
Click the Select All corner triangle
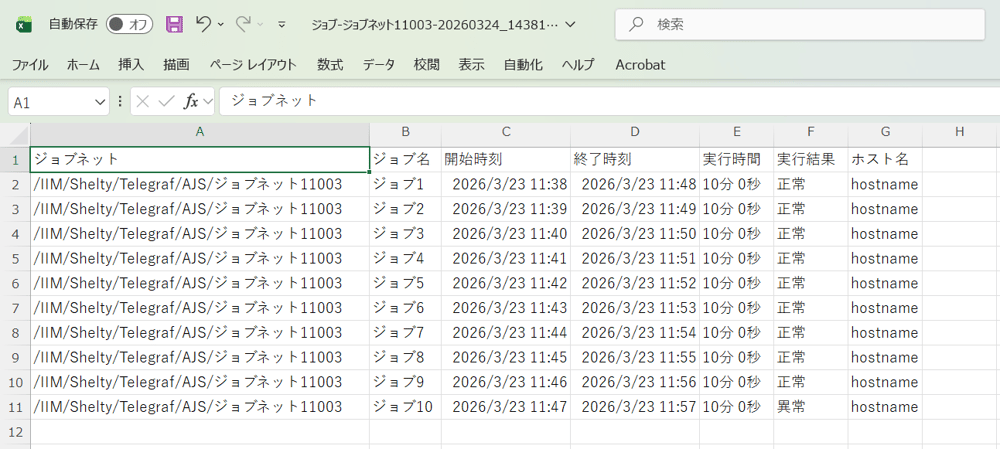click(20, 134)
